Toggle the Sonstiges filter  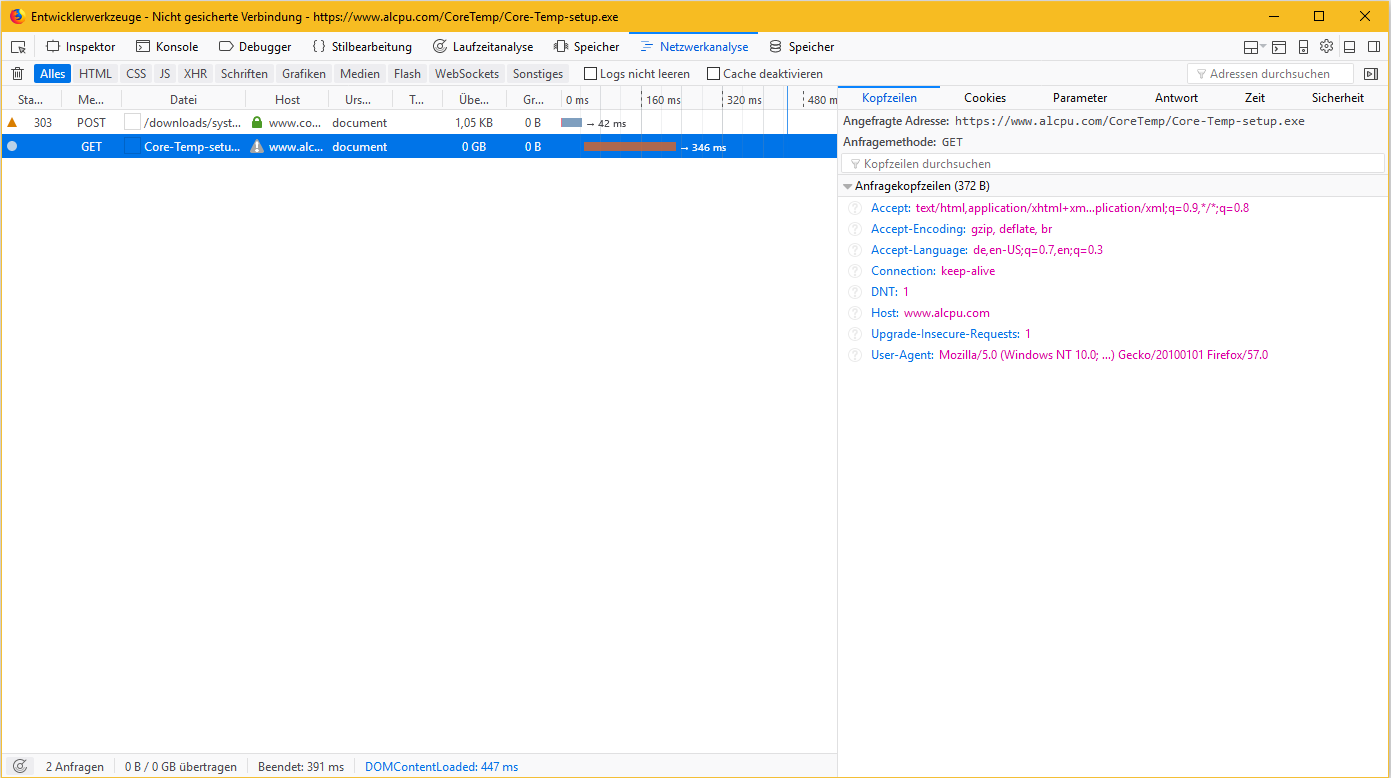point(538,74)
